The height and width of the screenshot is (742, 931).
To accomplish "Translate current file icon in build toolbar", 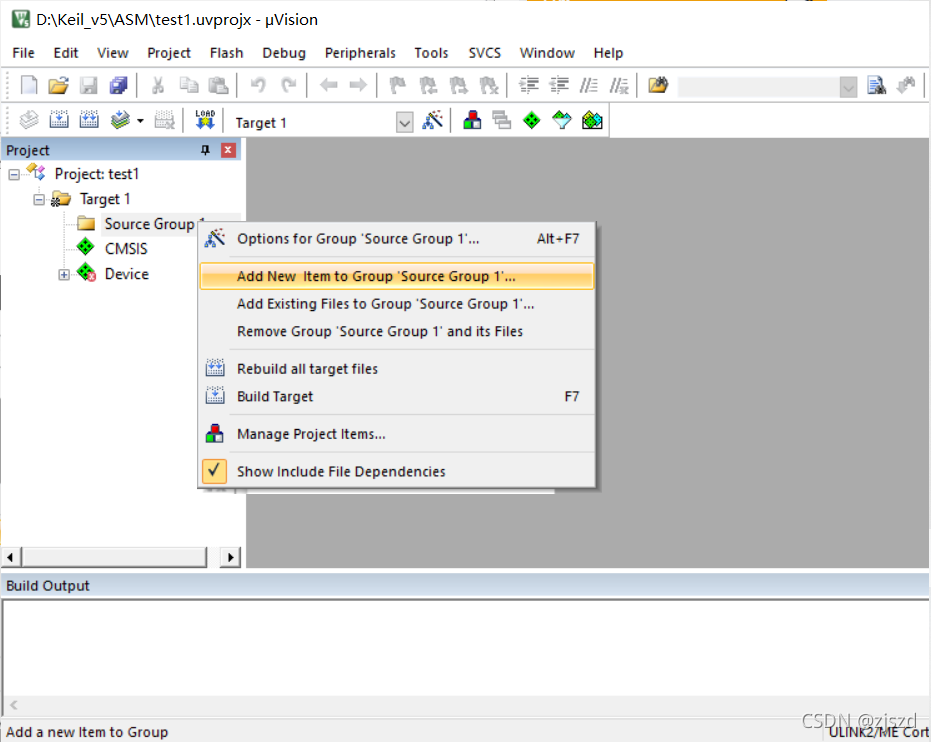I will [28, 121].
